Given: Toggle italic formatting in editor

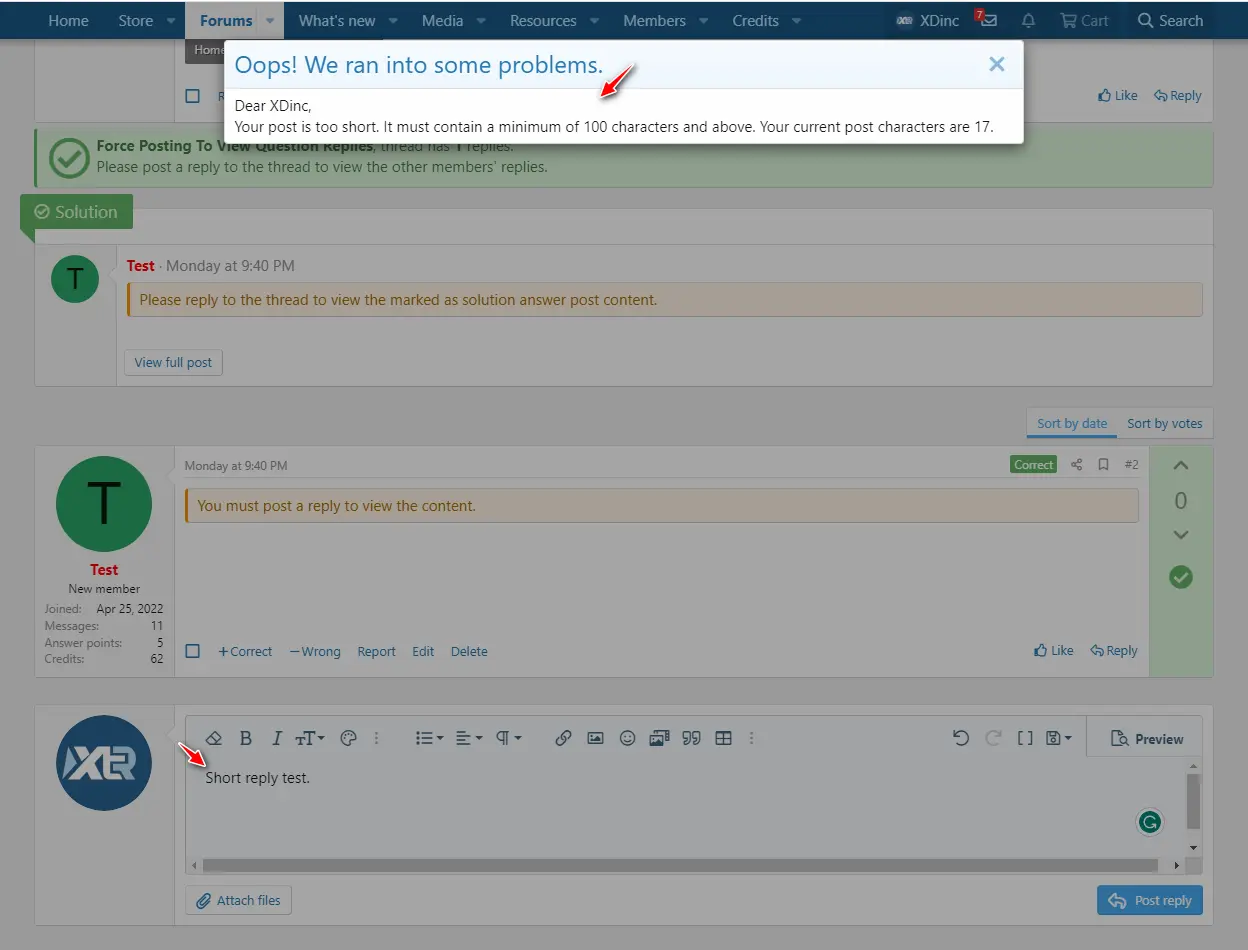Looking at the screenshot, I should click(277, 738).
